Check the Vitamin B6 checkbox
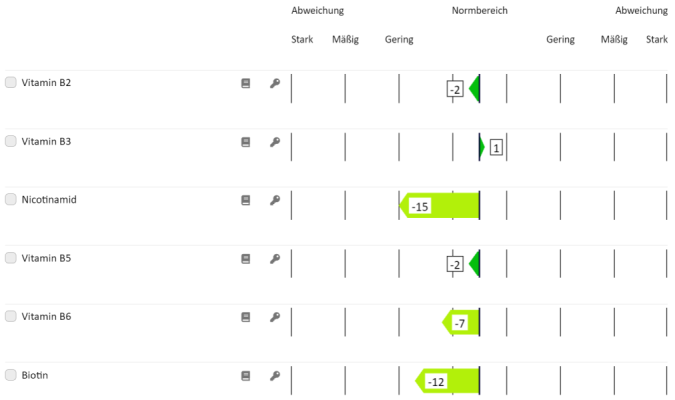Image resolution: width=675 pixels, height=400 pixels. click(11, 317)
